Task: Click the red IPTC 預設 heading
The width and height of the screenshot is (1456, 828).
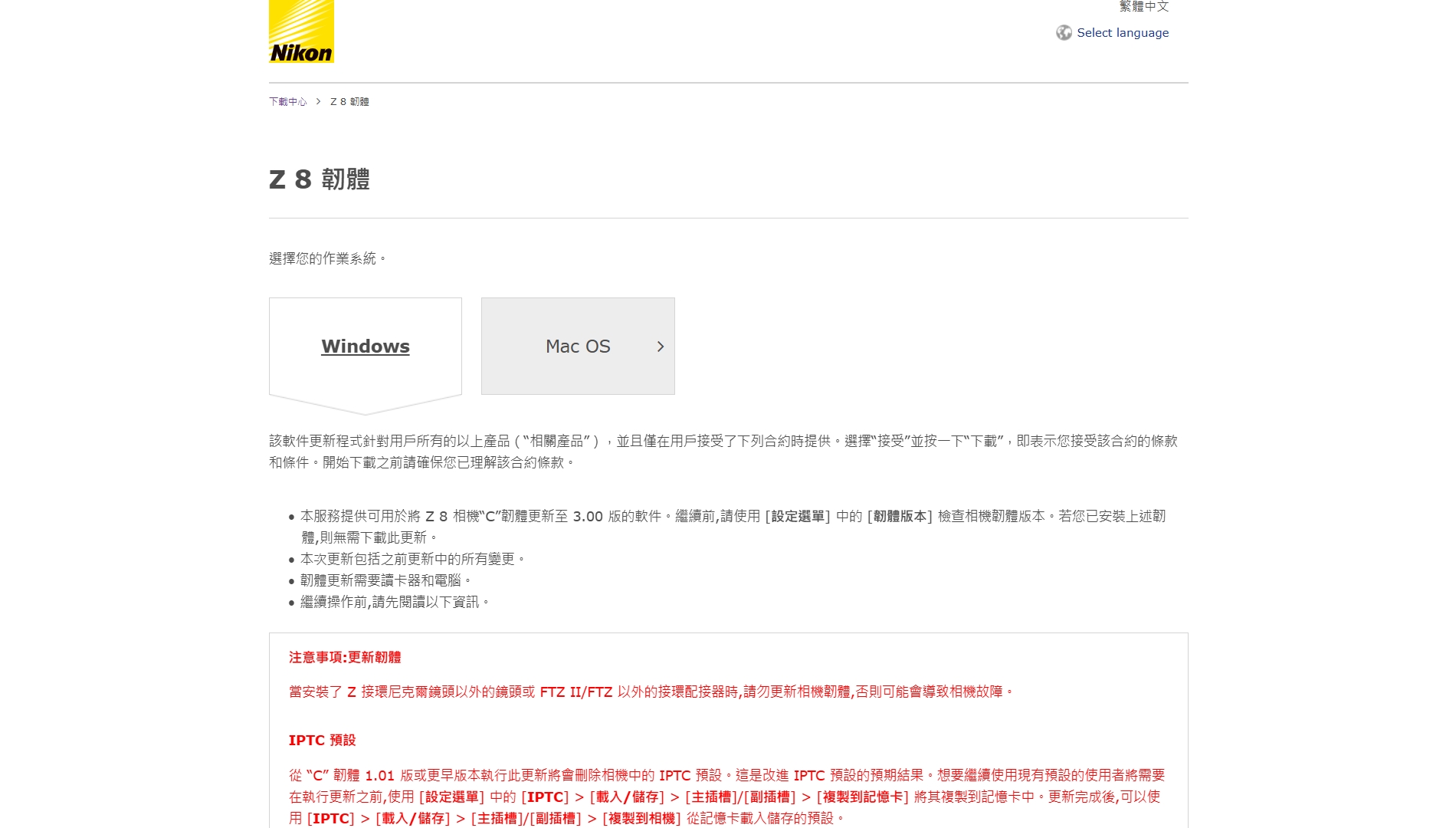Action: pyautogui.click(x=322, y=741)
